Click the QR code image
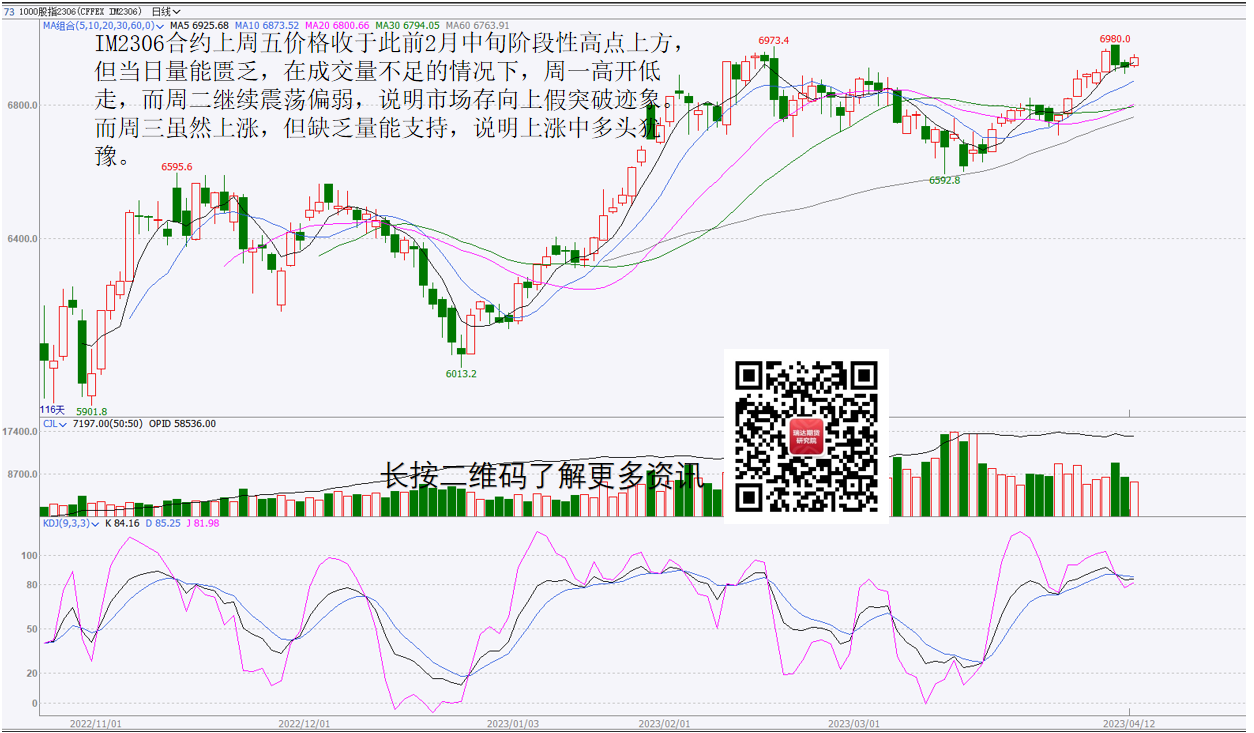This screenshot has width=1254, height=733. 806,435
